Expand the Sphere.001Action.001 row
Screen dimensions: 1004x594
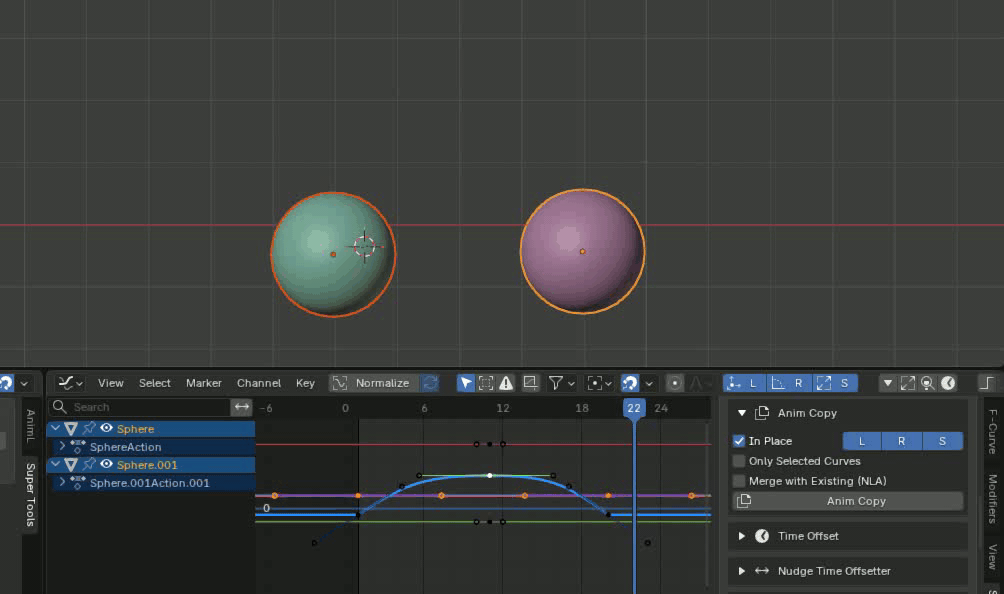pyautogui.click(x=62, y=482)
